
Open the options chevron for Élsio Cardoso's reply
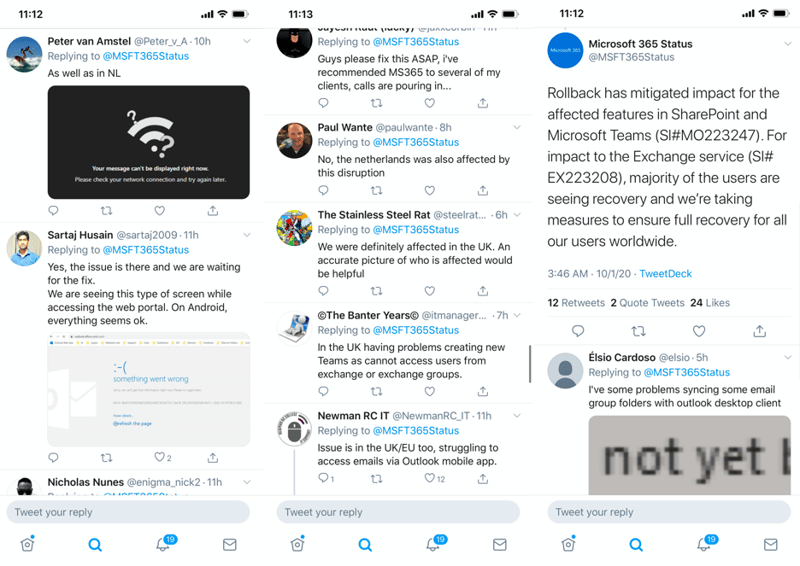click(x=788, y=357)
